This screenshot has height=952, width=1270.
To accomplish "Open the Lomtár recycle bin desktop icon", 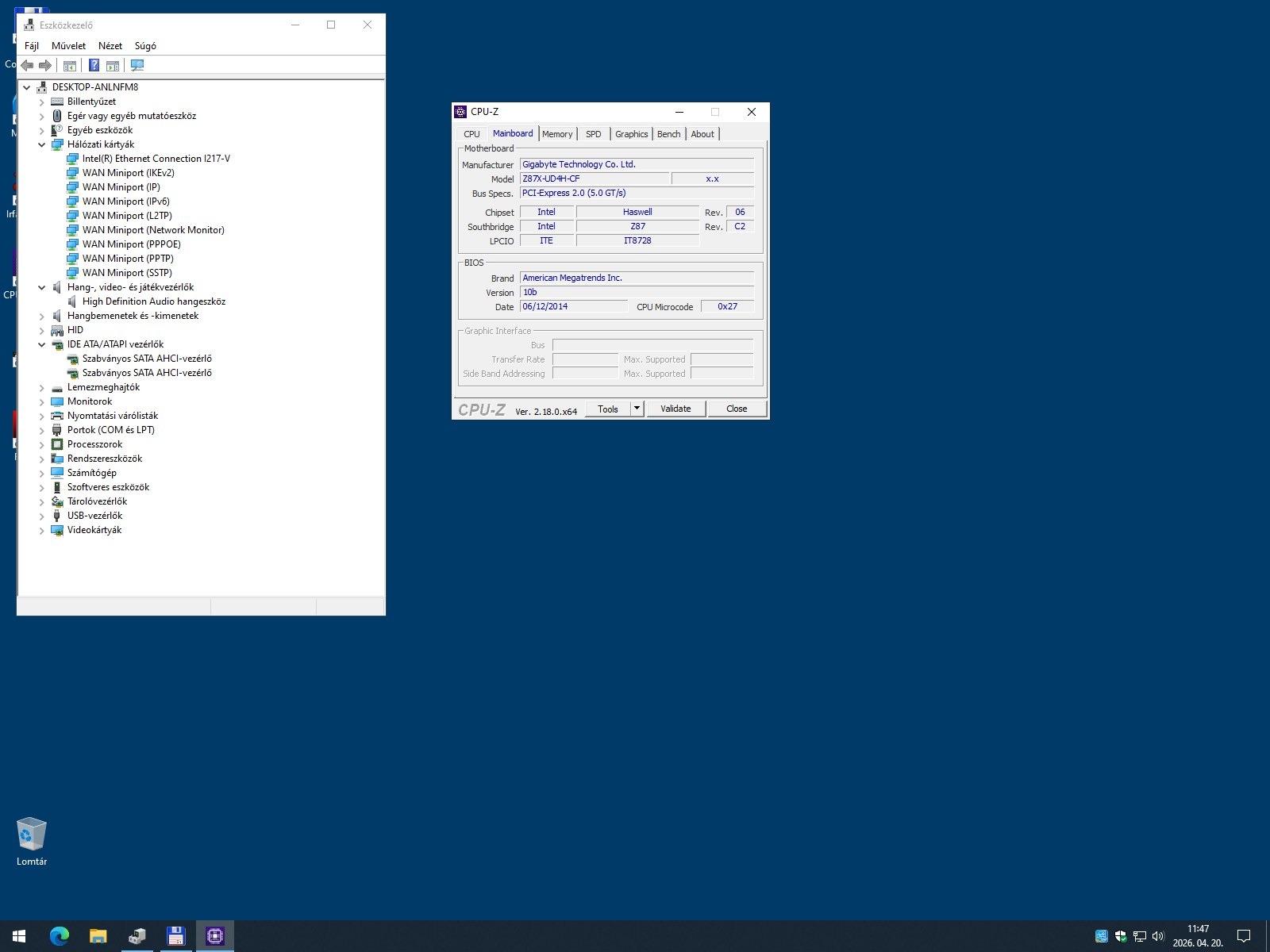I will tap(32, 842).
